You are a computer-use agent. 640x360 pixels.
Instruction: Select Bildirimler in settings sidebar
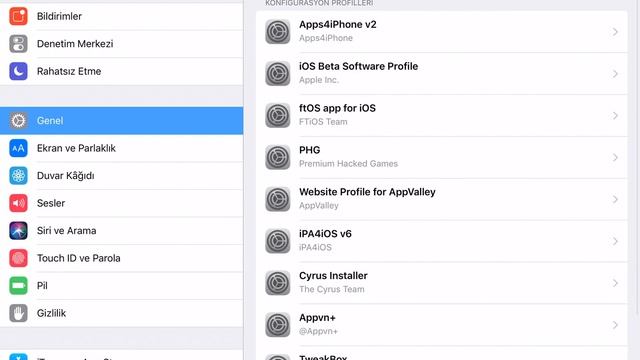click(x=122, y=16)
